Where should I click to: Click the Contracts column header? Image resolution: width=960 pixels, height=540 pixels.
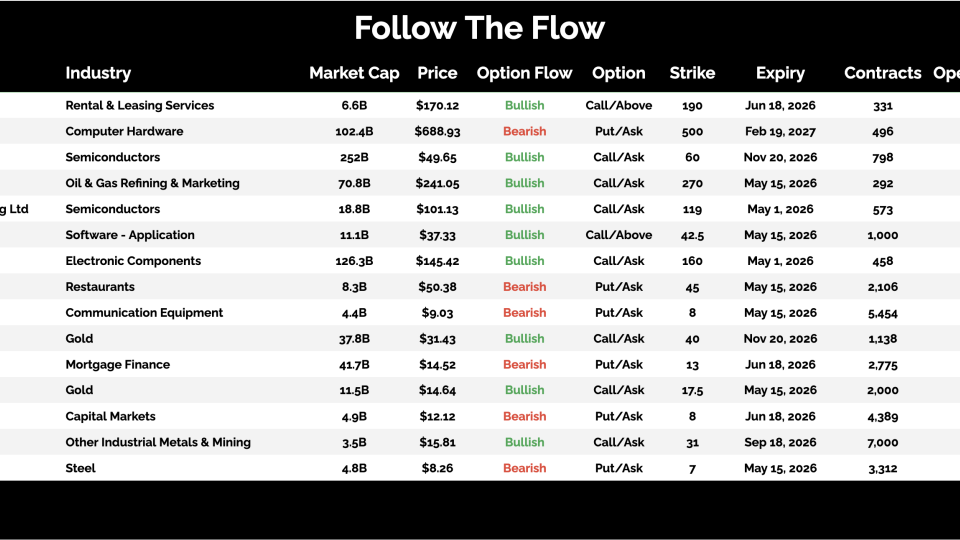click(x=882, y=73)
